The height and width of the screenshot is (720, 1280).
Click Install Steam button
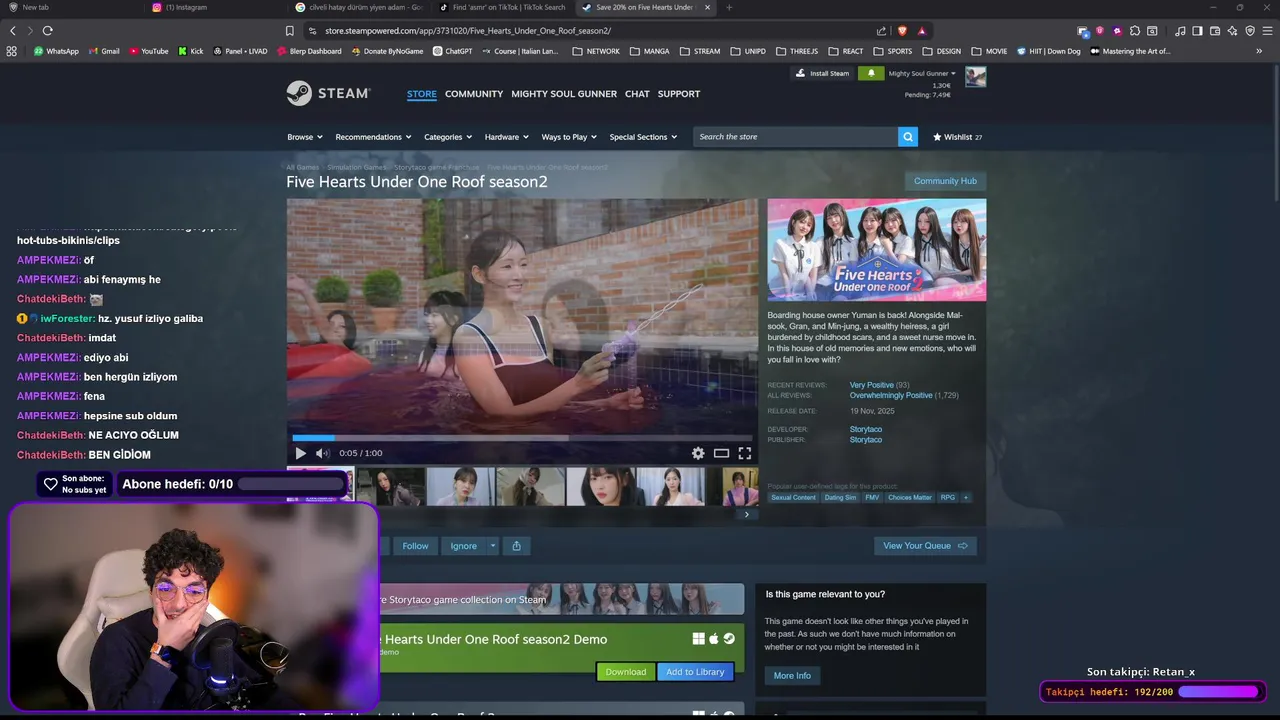click(822, 73)
